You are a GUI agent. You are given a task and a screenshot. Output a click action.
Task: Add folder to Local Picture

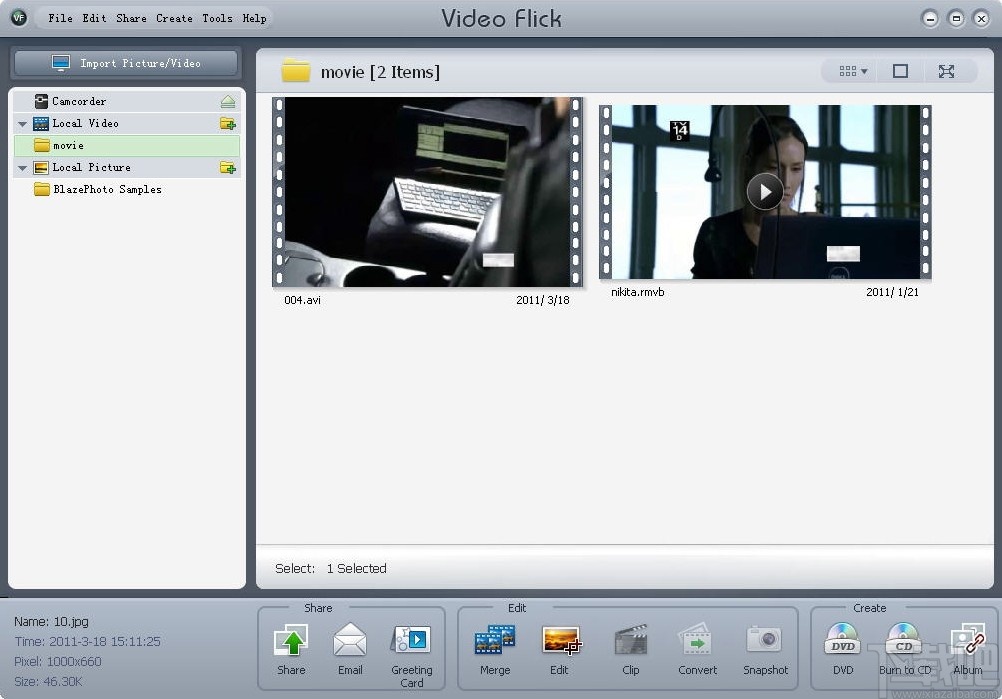coord(228,167)
